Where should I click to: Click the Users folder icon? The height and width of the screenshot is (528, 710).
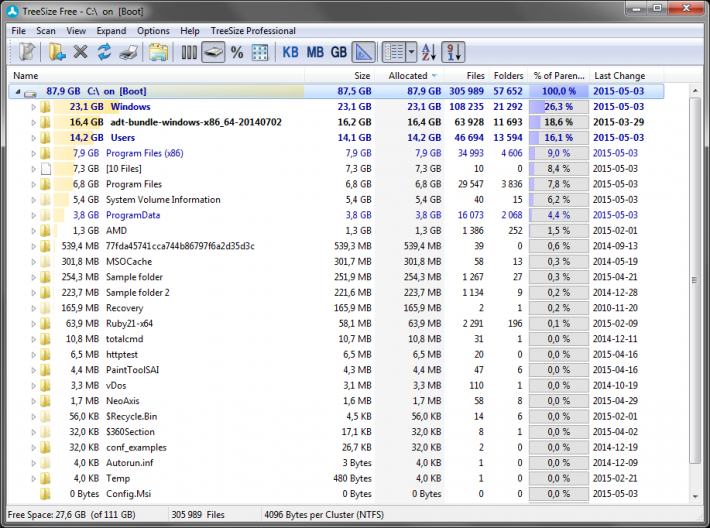[45, 138]
